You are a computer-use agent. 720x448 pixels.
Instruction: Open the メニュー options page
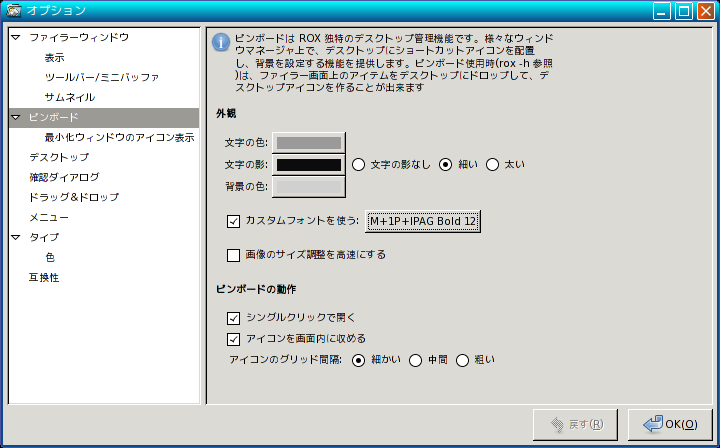[x=49, y=218]
